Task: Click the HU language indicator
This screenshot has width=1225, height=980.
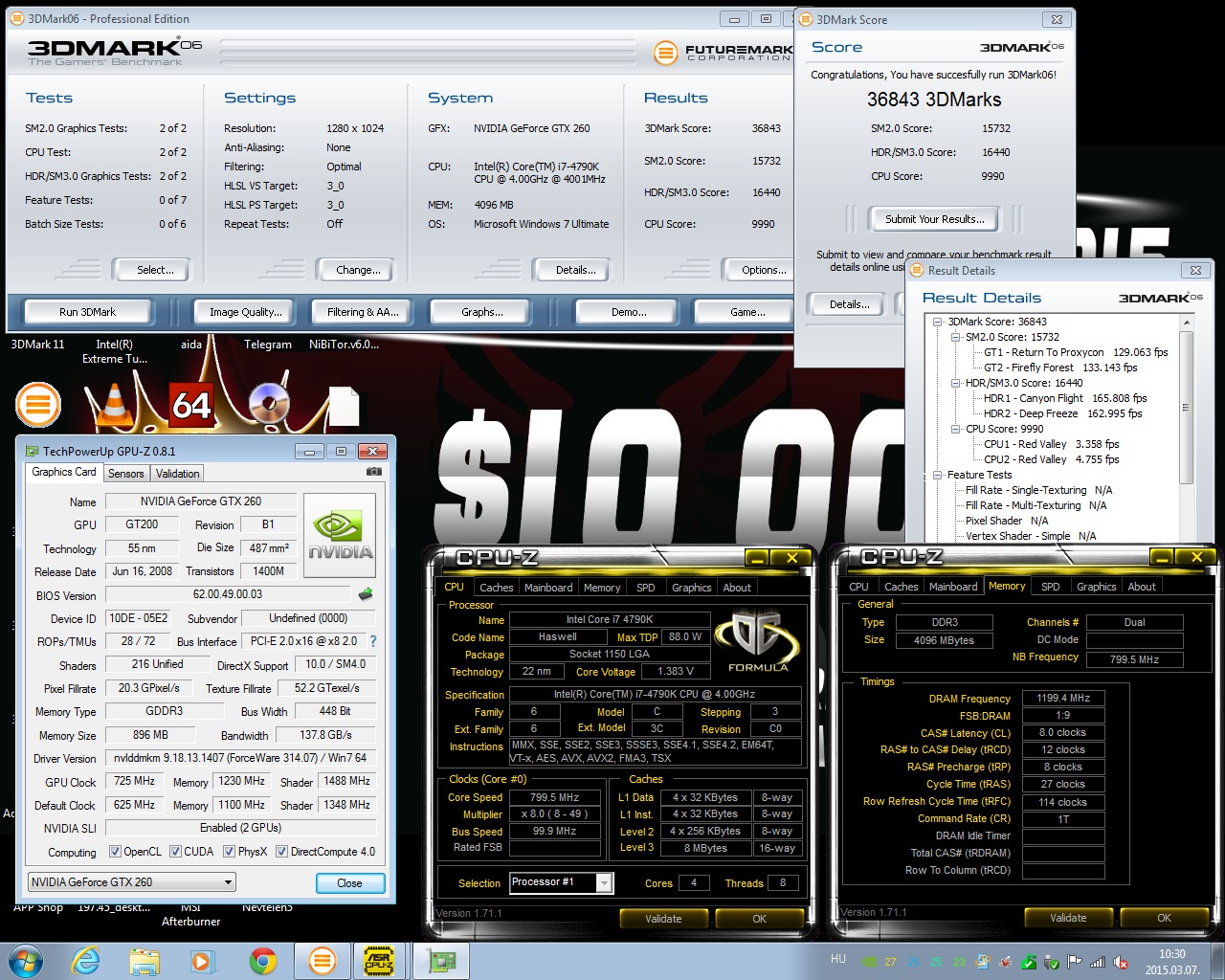Action: tap(838, 959)
